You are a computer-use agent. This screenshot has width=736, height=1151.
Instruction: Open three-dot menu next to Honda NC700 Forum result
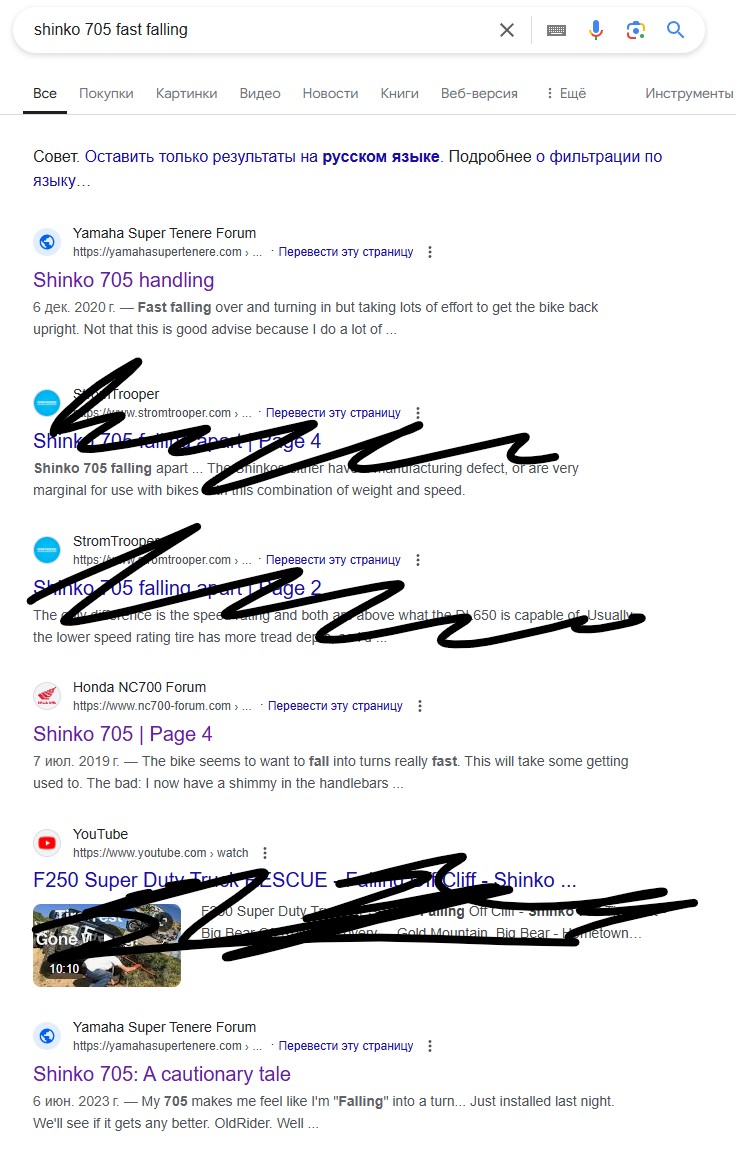coord(420,706)
